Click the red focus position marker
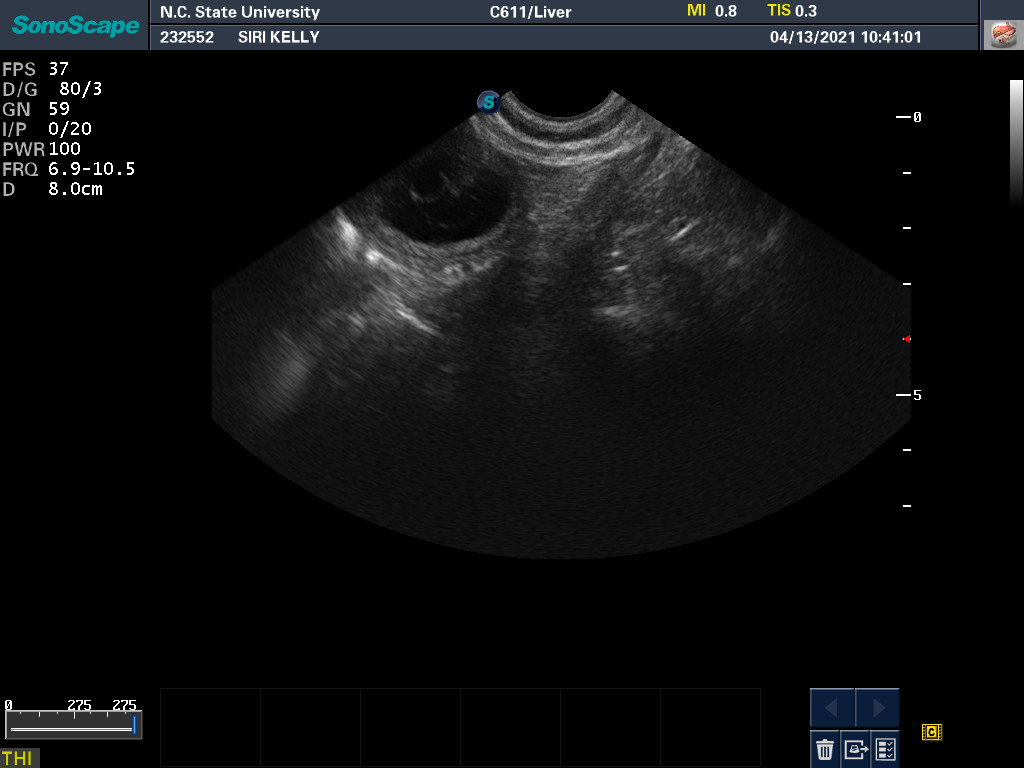Viewport: 1024px width, 768px height. 906,339
